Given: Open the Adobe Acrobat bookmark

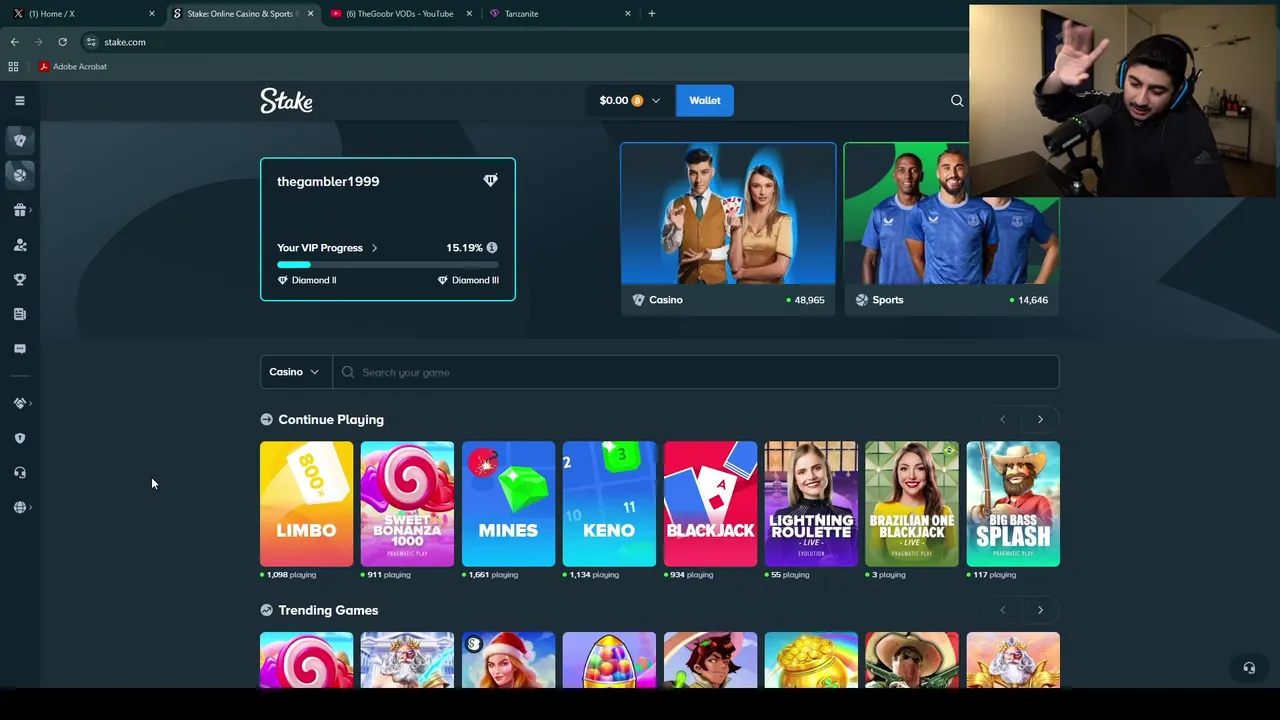Looking at the screenshot, I should (x=72, y=67).
